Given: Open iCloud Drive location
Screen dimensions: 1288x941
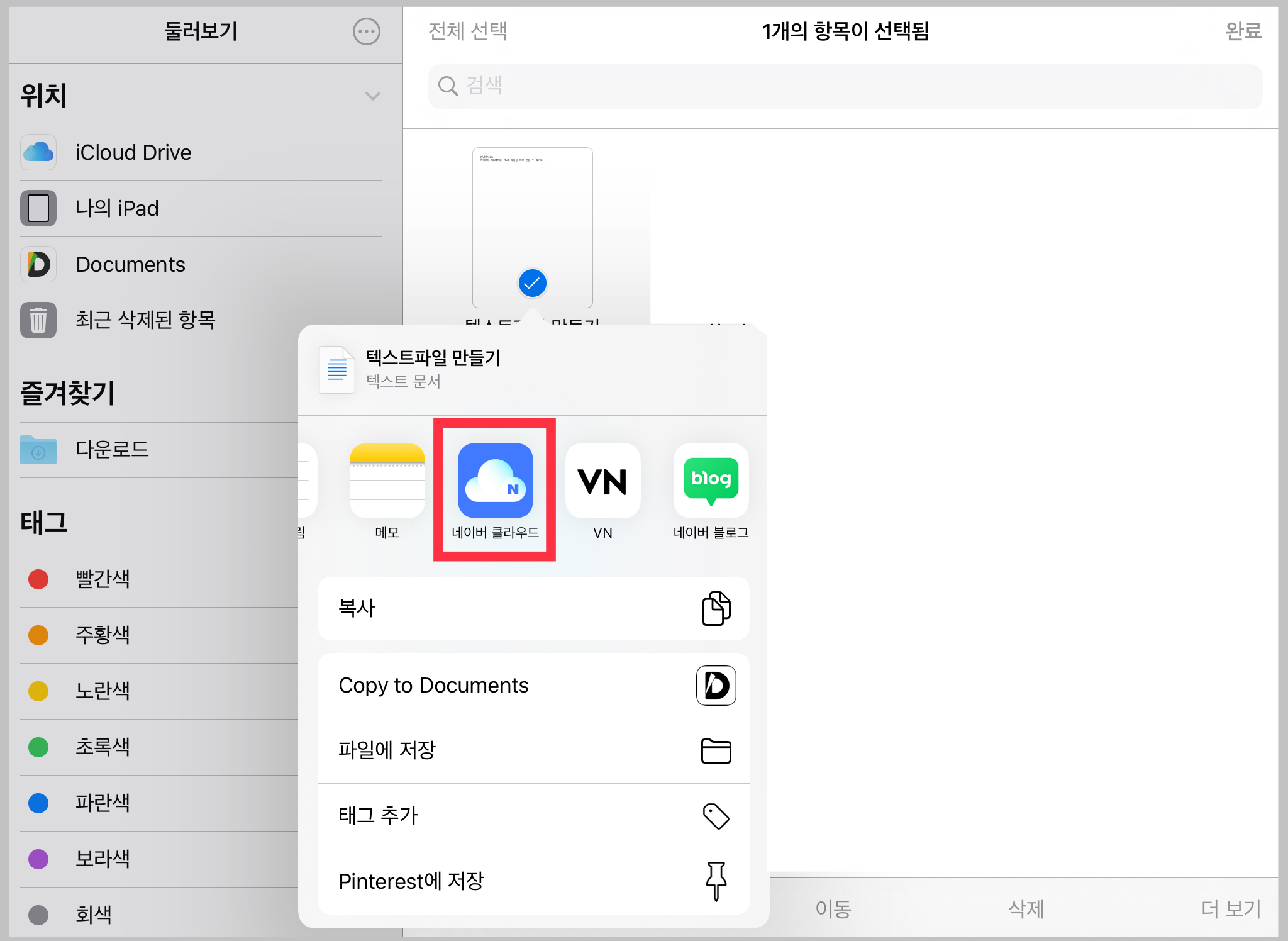Looking at the screenshot, I should (x=133, y=152).
